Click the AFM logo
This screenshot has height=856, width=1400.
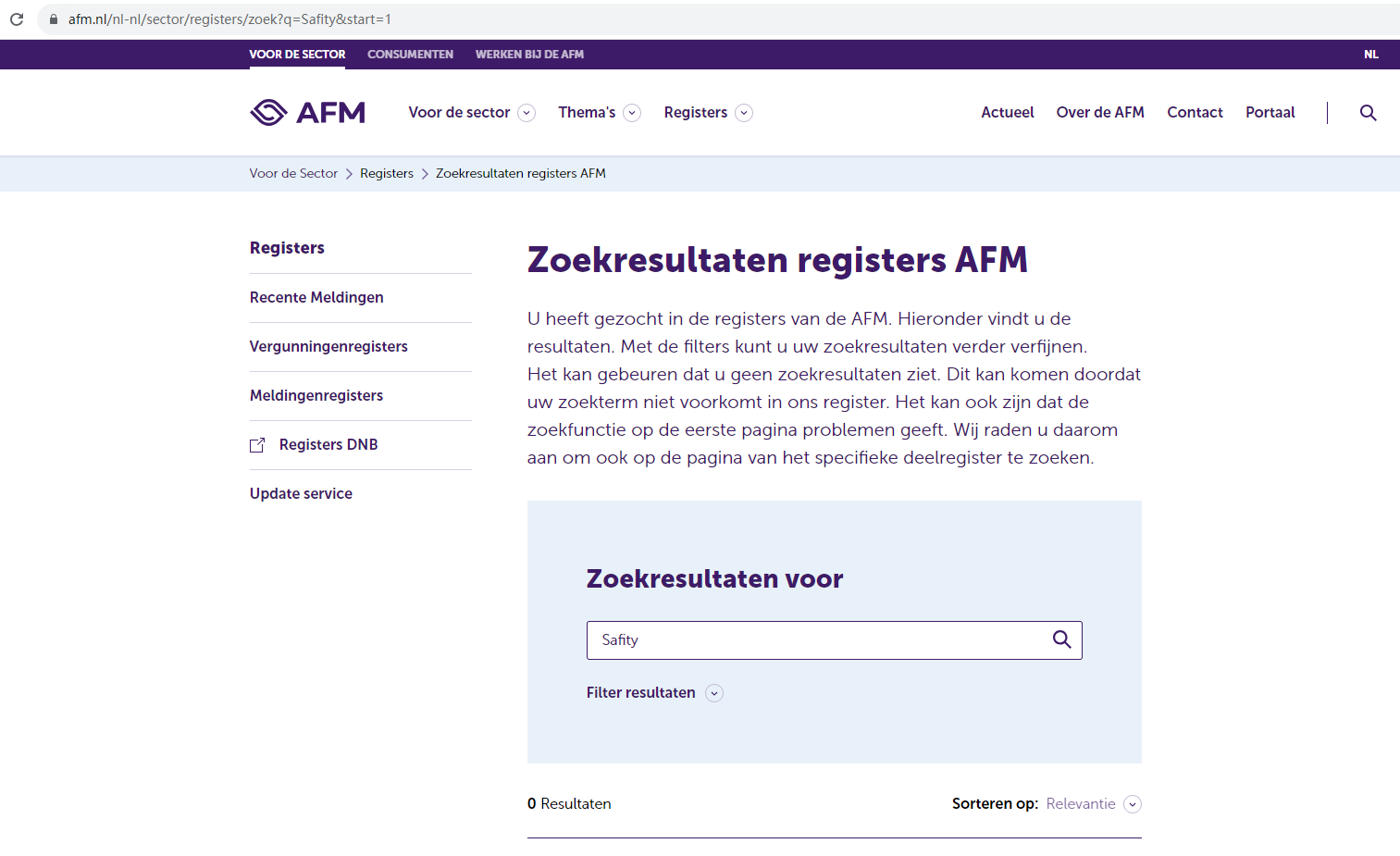307,113
